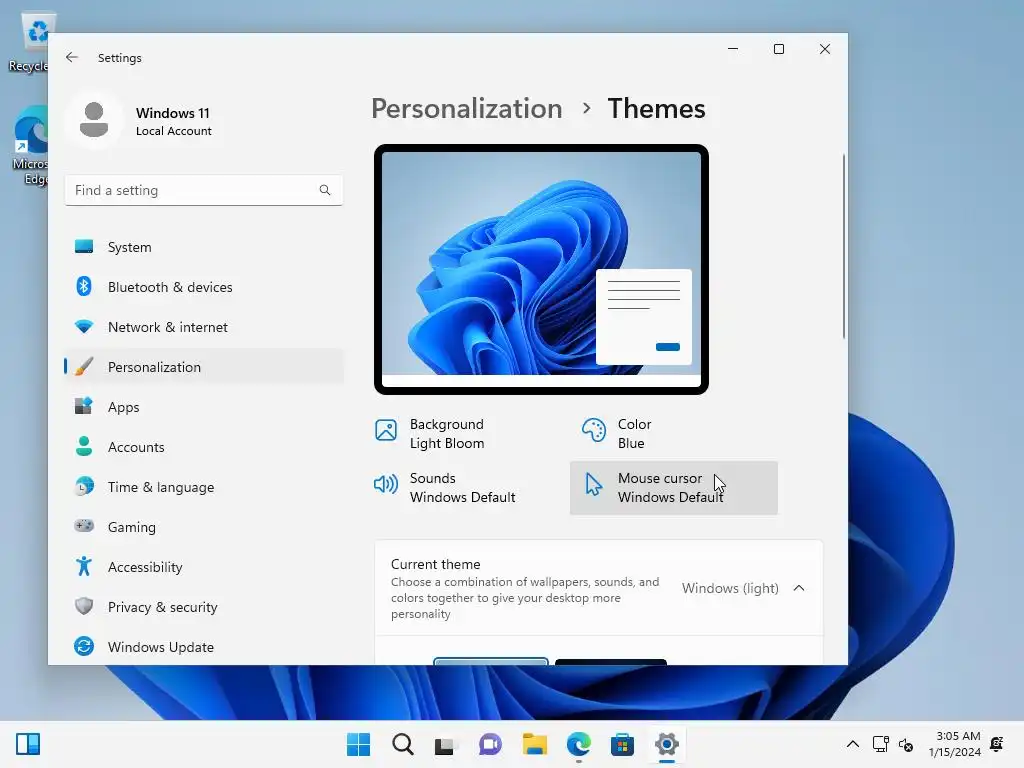1024x768 pixels.
Task: Open Microsoft Store from taskbar
Action: (622, 744)
